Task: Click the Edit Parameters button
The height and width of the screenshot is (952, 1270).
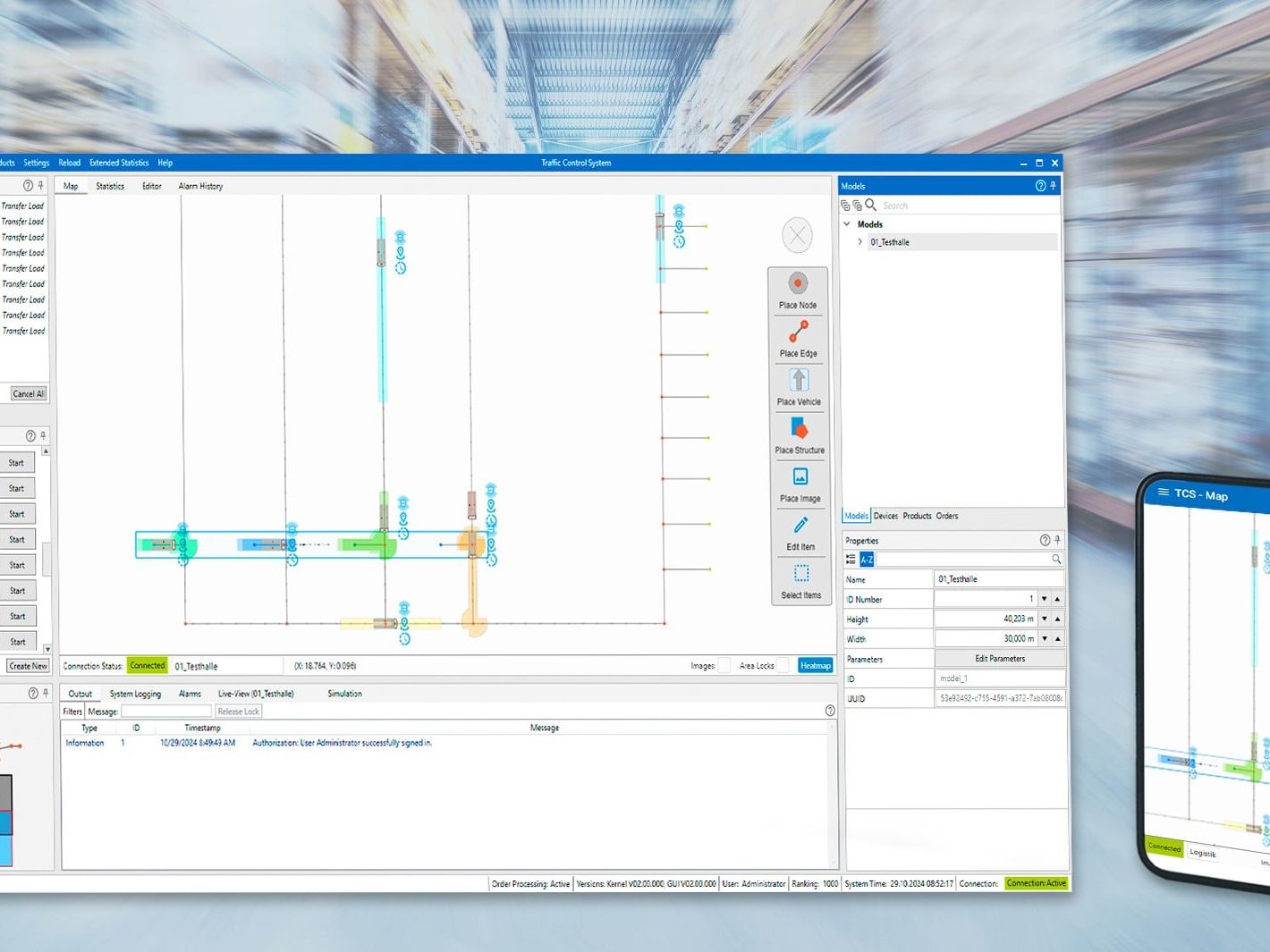Action: pos(1000,659)
